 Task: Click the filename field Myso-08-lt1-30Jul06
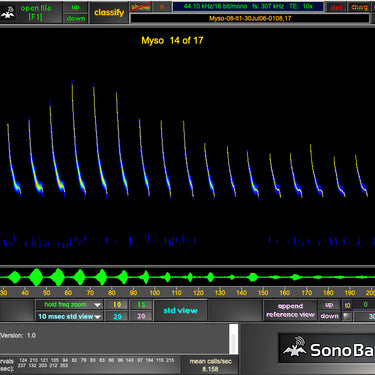250,19
